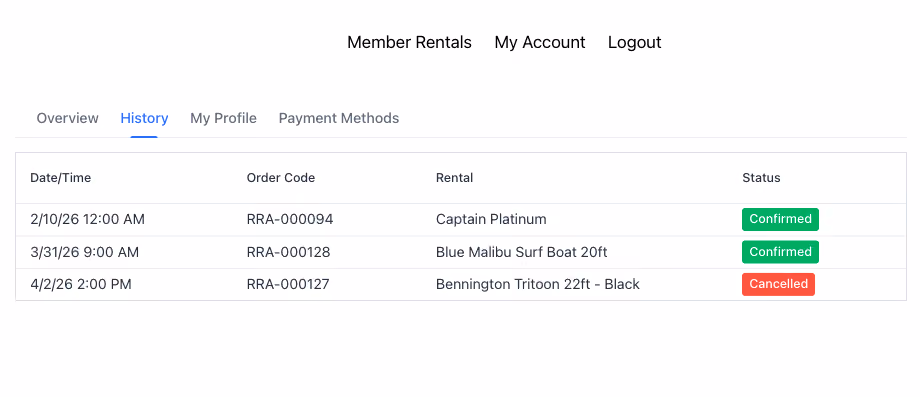Open the Member Rentals link
Screen dimensions: 920x397
(x=409, y=42)
